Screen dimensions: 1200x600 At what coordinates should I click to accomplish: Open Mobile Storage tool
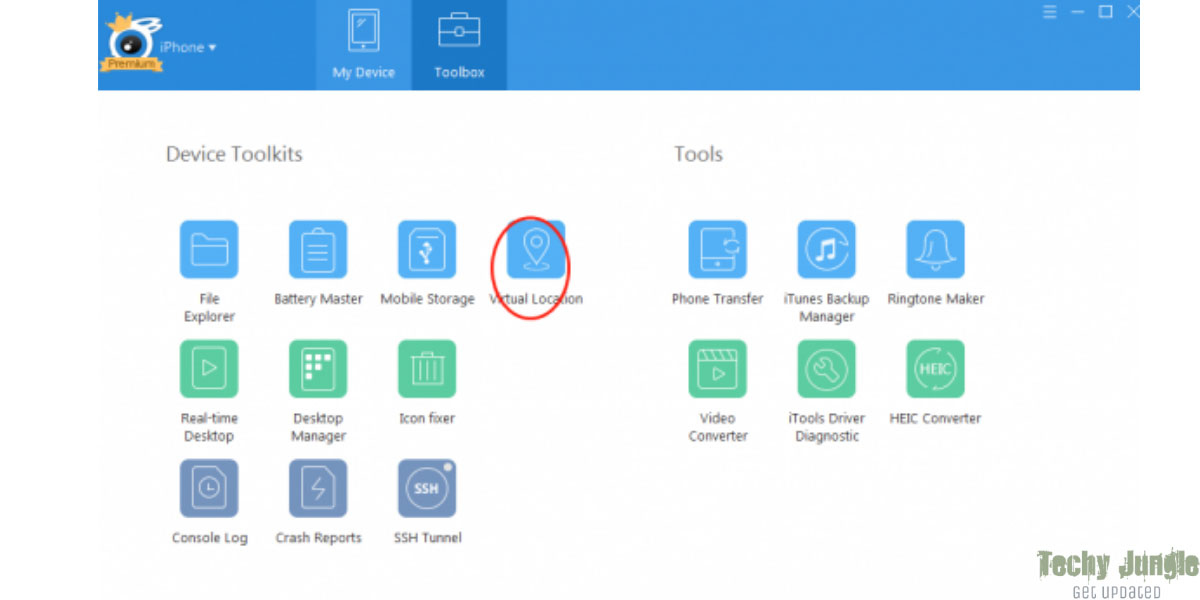[427, 249]
